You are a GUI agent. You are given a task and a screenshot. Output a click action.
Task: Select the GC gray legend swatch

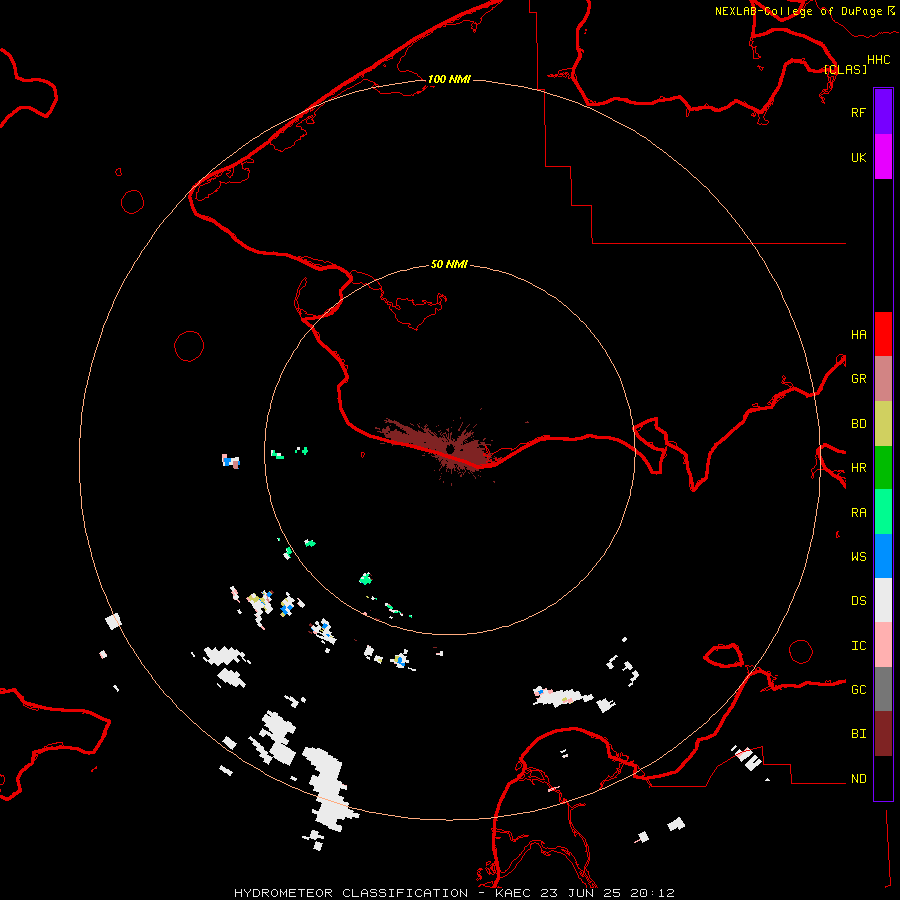883,689
